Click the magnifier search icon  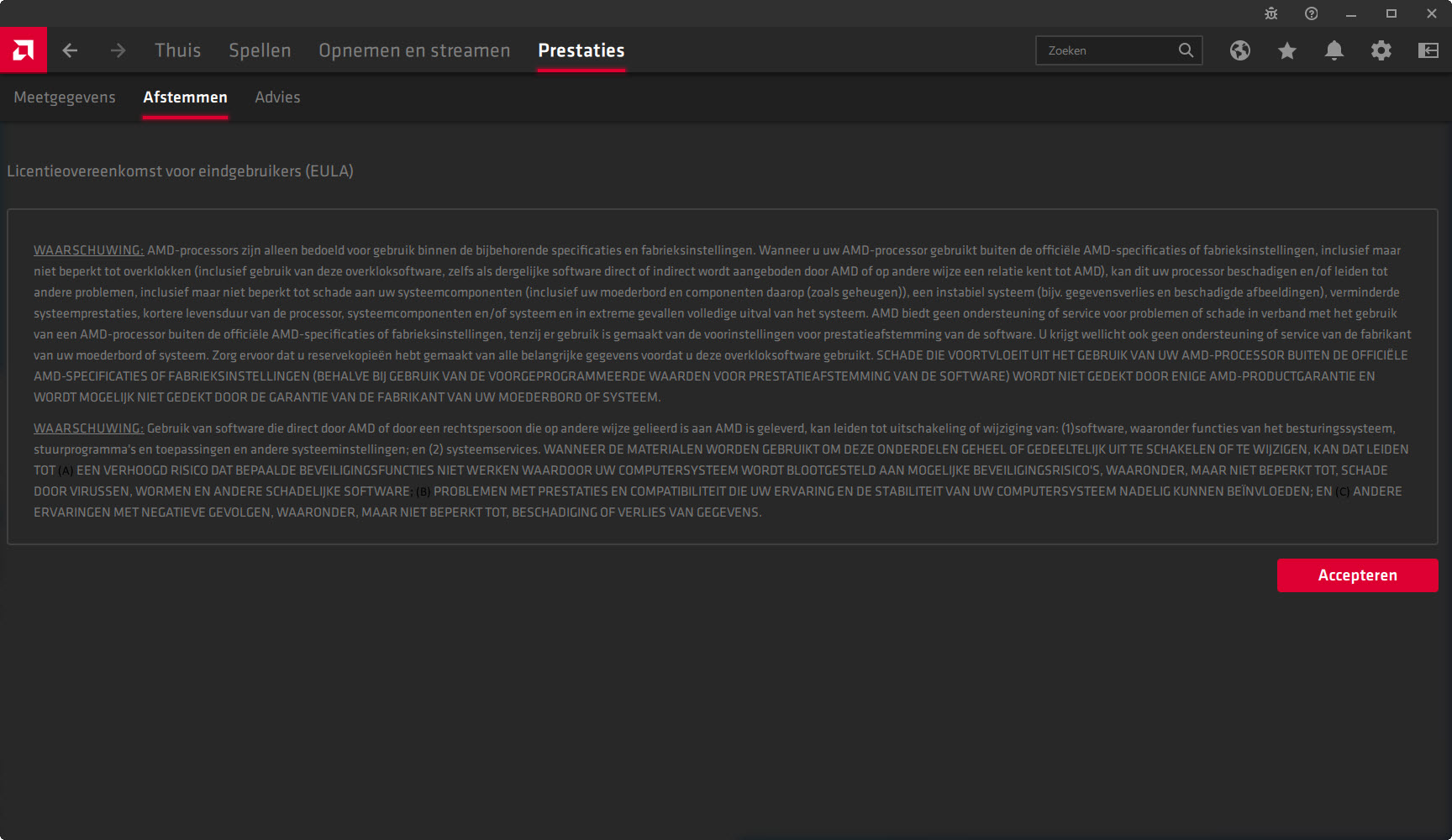point(1186,50)
